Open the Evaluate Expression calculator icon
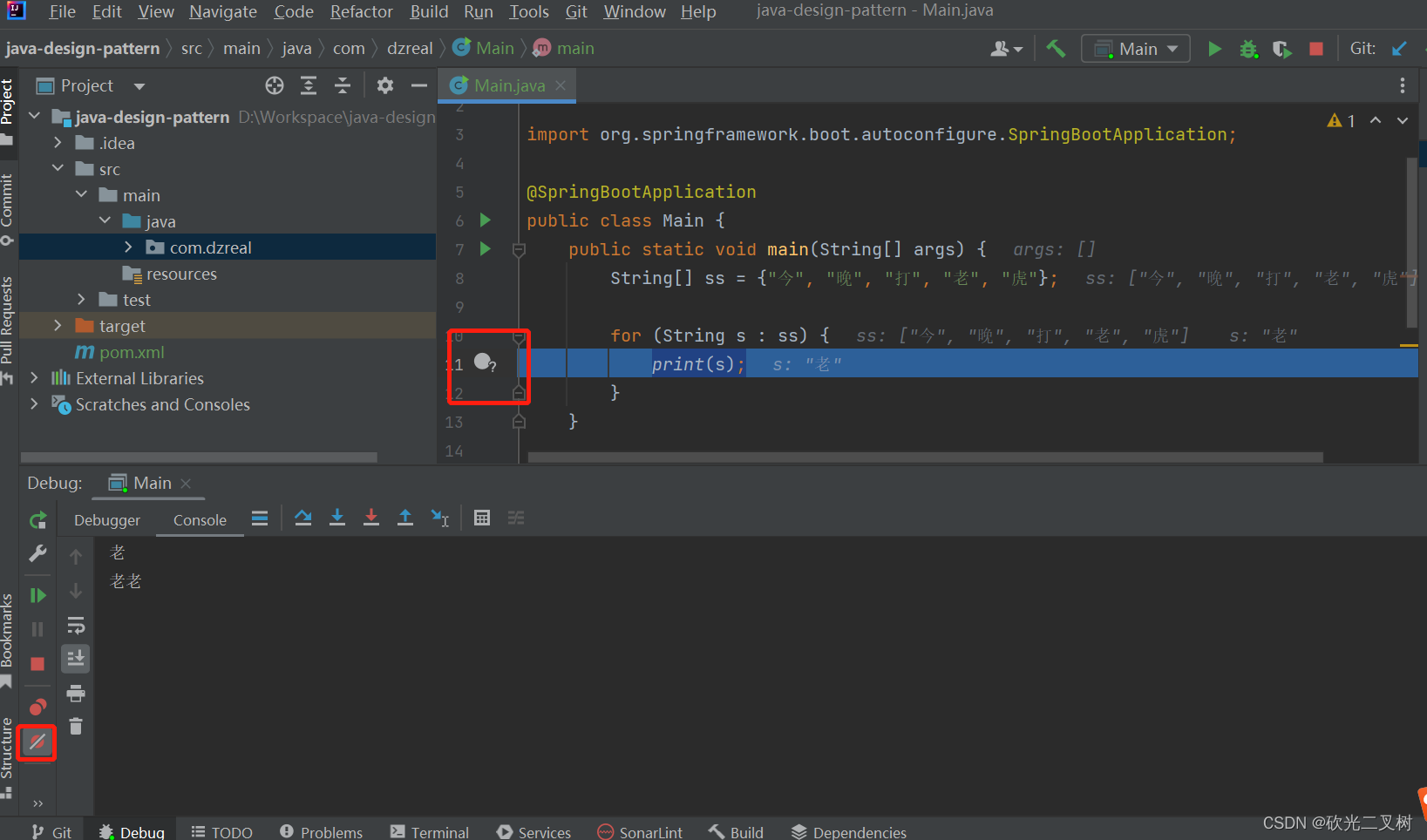Image resolution: width=1427 pixels, height=840 pixels. (x=482, y=518)
